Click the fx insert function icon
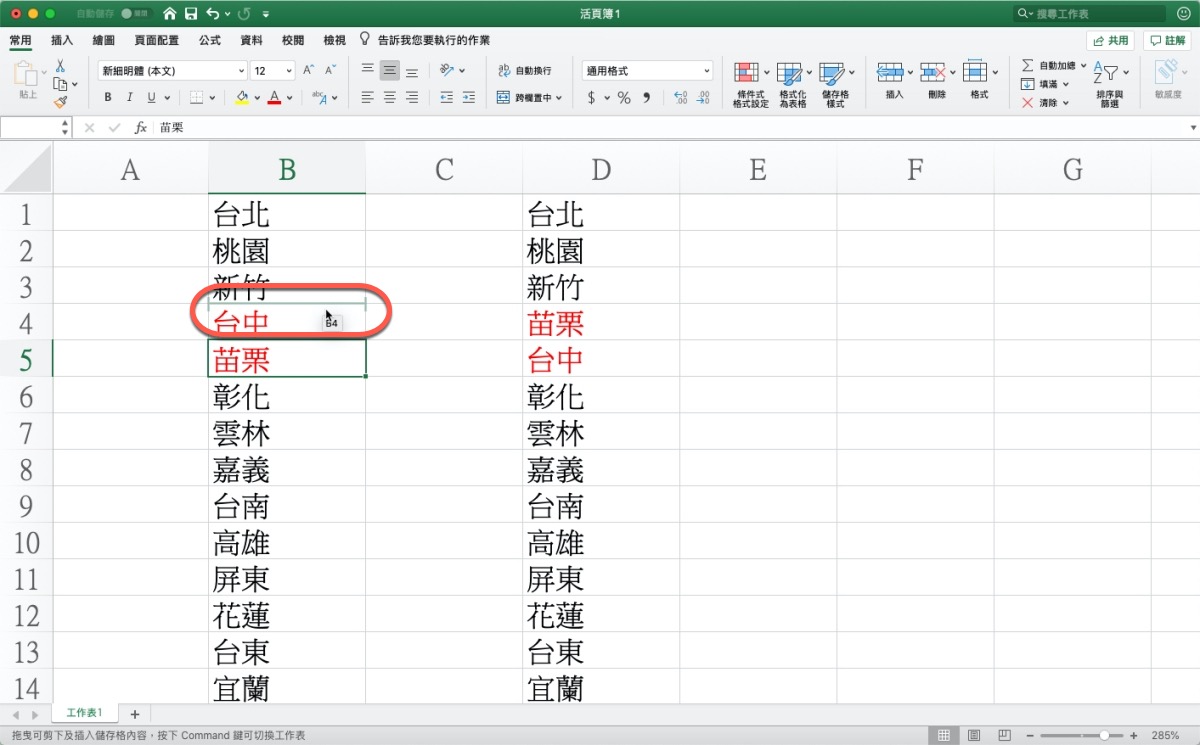Screen dimensions: 1200x745 click(141, 128)
